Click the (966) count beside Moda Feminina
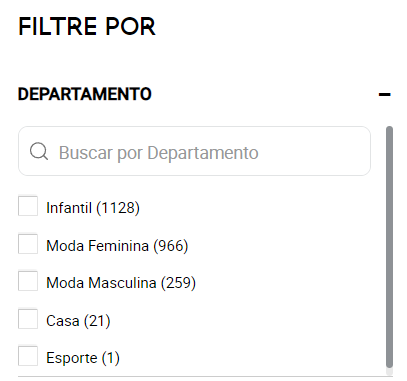407x381 pixels. [171, 246]
